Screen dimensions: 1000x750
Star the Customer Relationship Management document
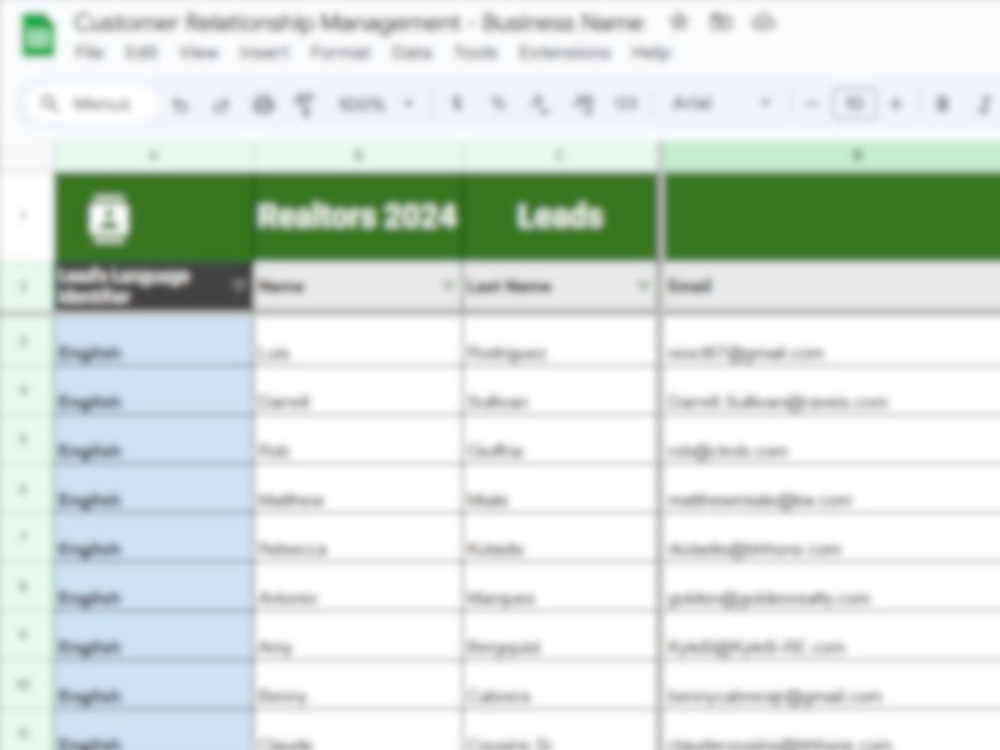(679, 22)
